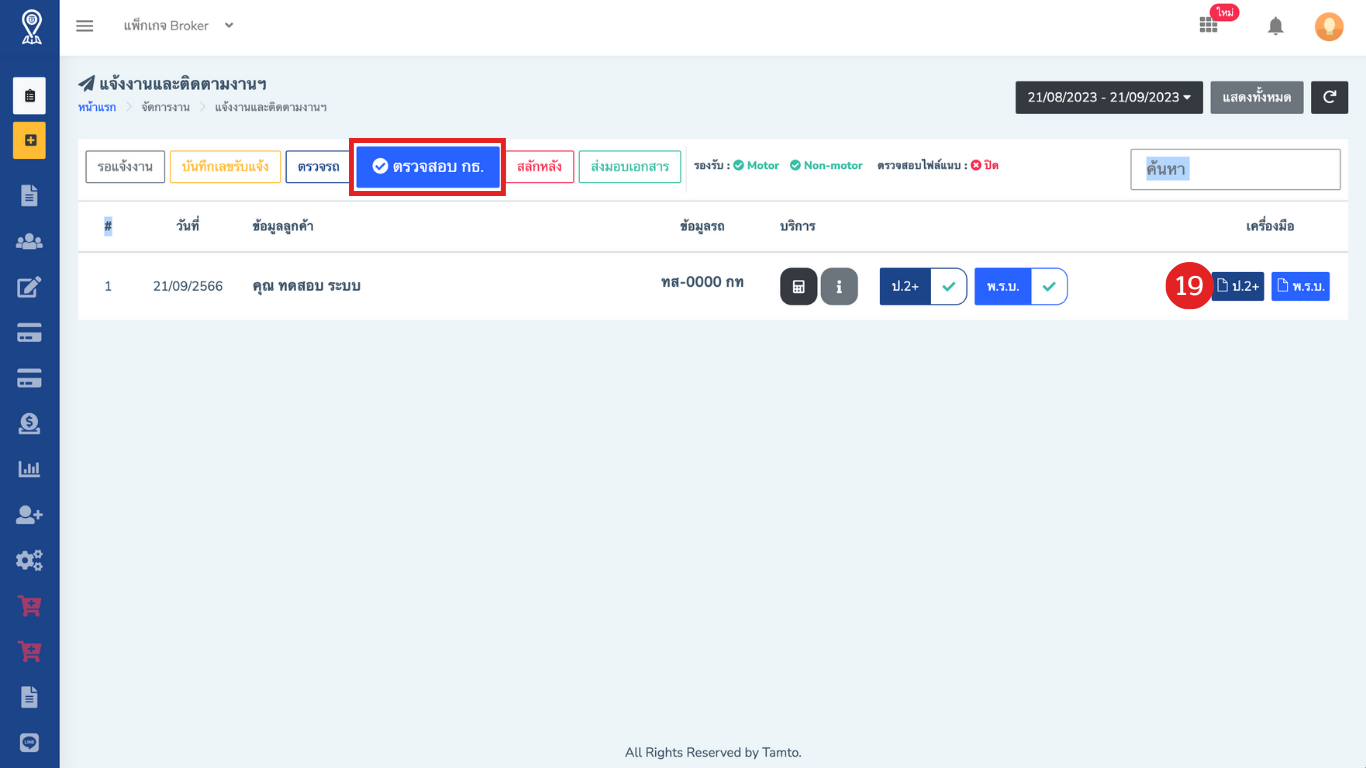The width and height of the screenshot is (1366, 768).
Task: Click the บริการ column header
Action: (x=798, y=226)
